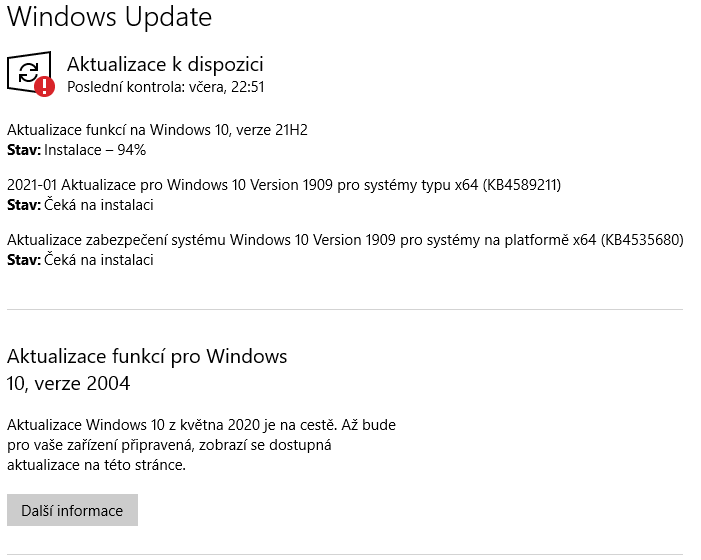Click the "10, verze 2004" heading line
Viewport: 701px width, 560px height.
click(x=68, y=383)
